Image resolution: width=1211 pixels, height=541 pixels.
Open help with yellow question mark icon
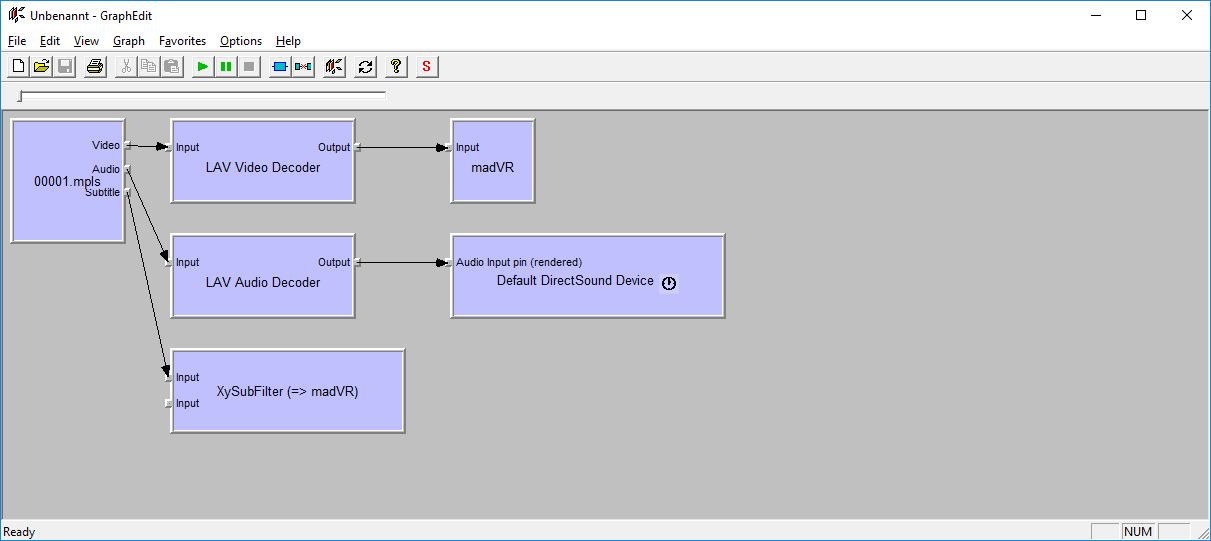pos(396,67)
